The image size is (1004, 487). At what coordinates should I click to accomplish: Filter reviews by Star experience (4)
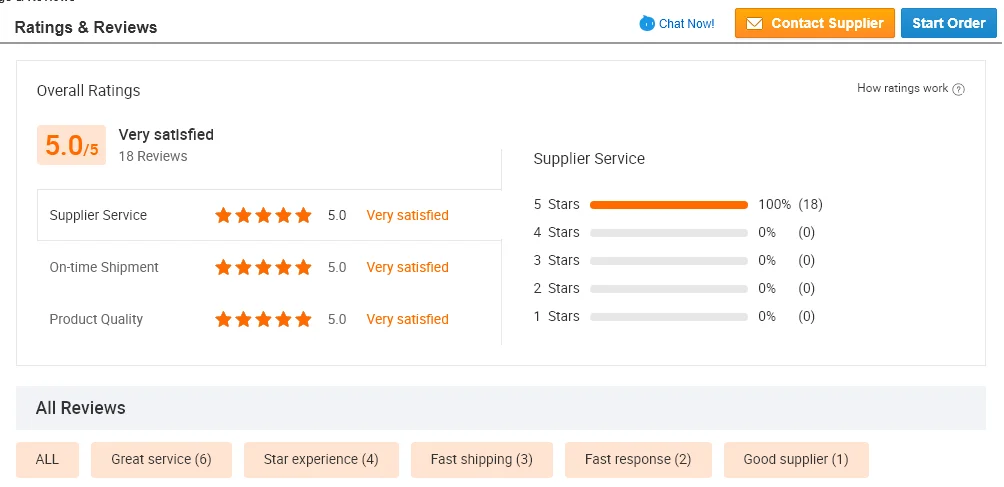coord(321,460)
